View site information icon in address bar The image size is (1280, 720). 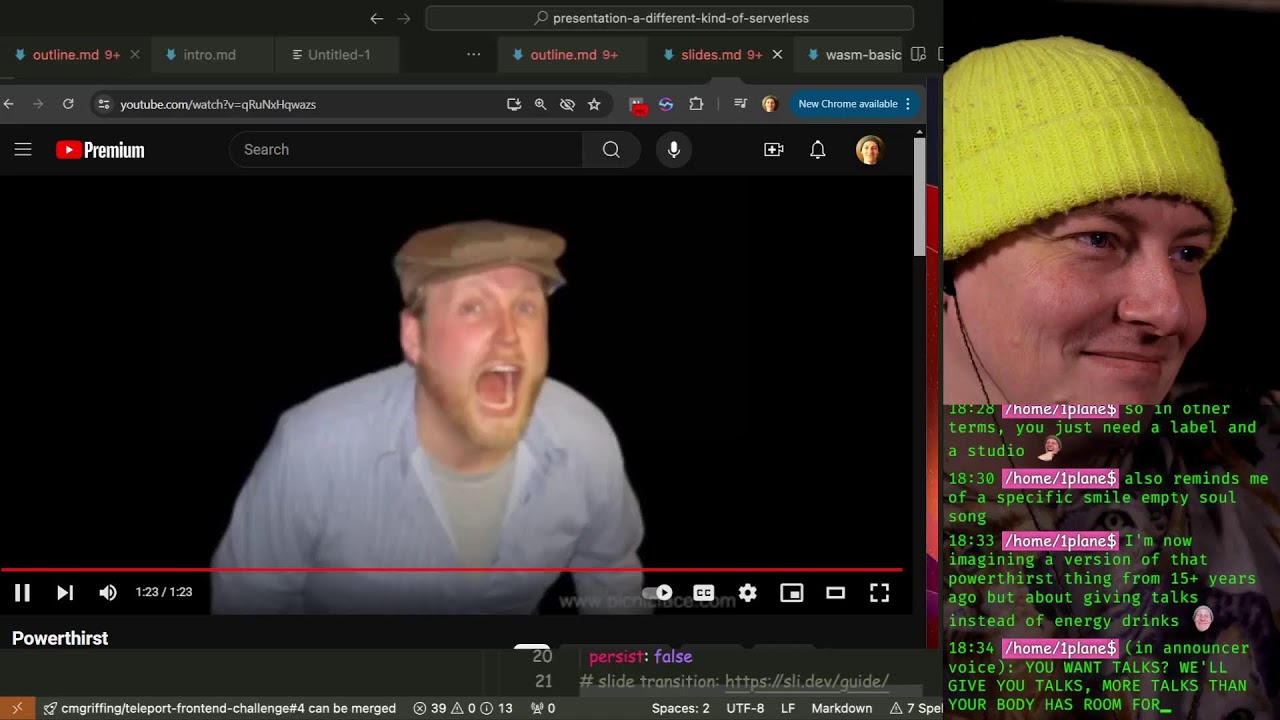[x=104, y=104]
